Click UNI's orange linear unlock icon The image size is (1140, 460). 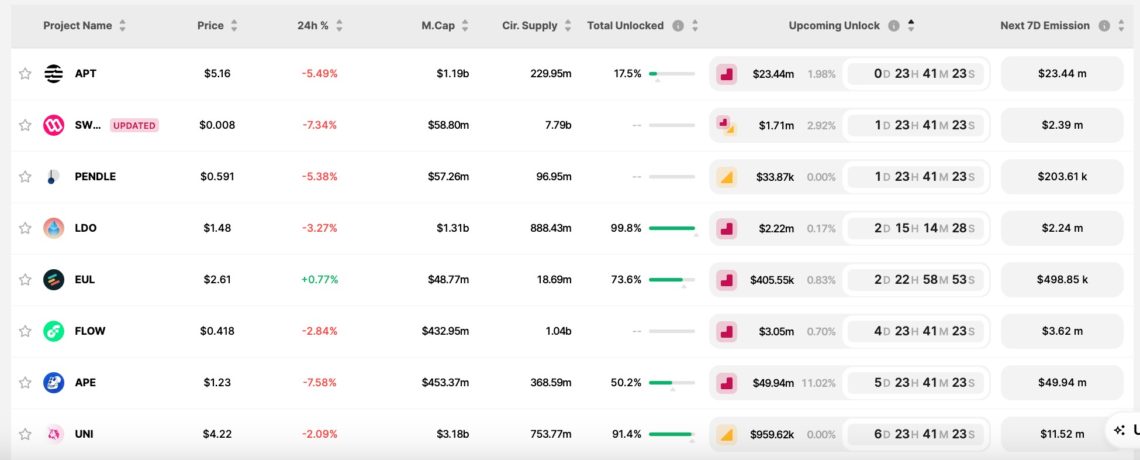click(x=726, y=435)
